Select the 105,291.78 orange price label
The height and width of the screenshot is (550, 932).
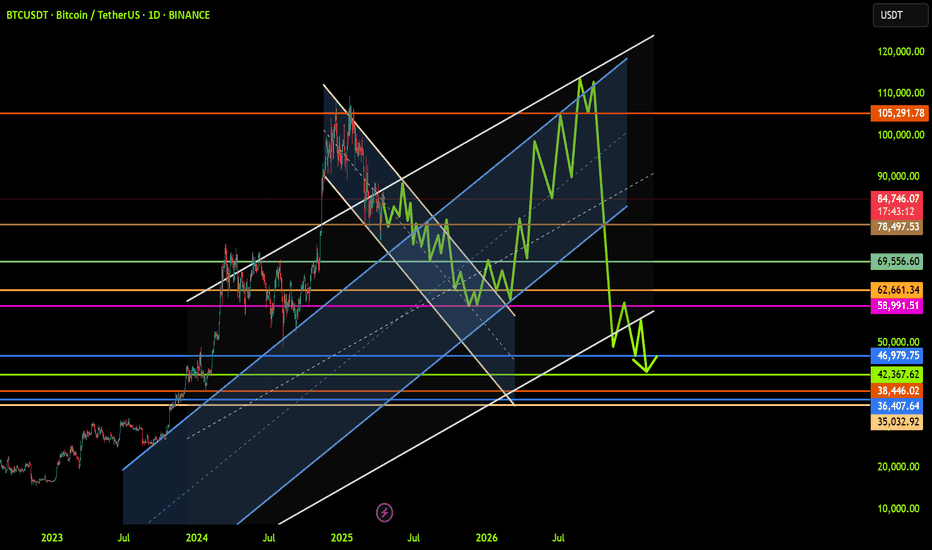(x=899, y=113)
